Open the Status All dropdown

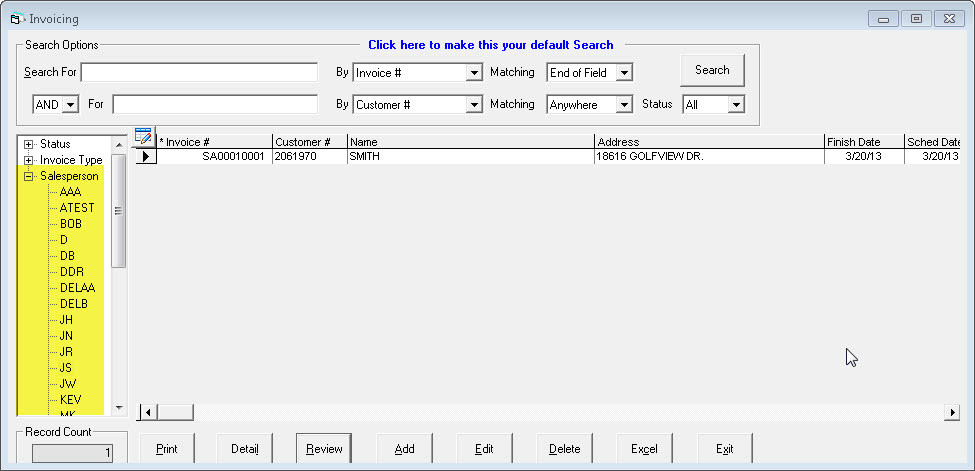pyautogui.click(x=737, y=104)
